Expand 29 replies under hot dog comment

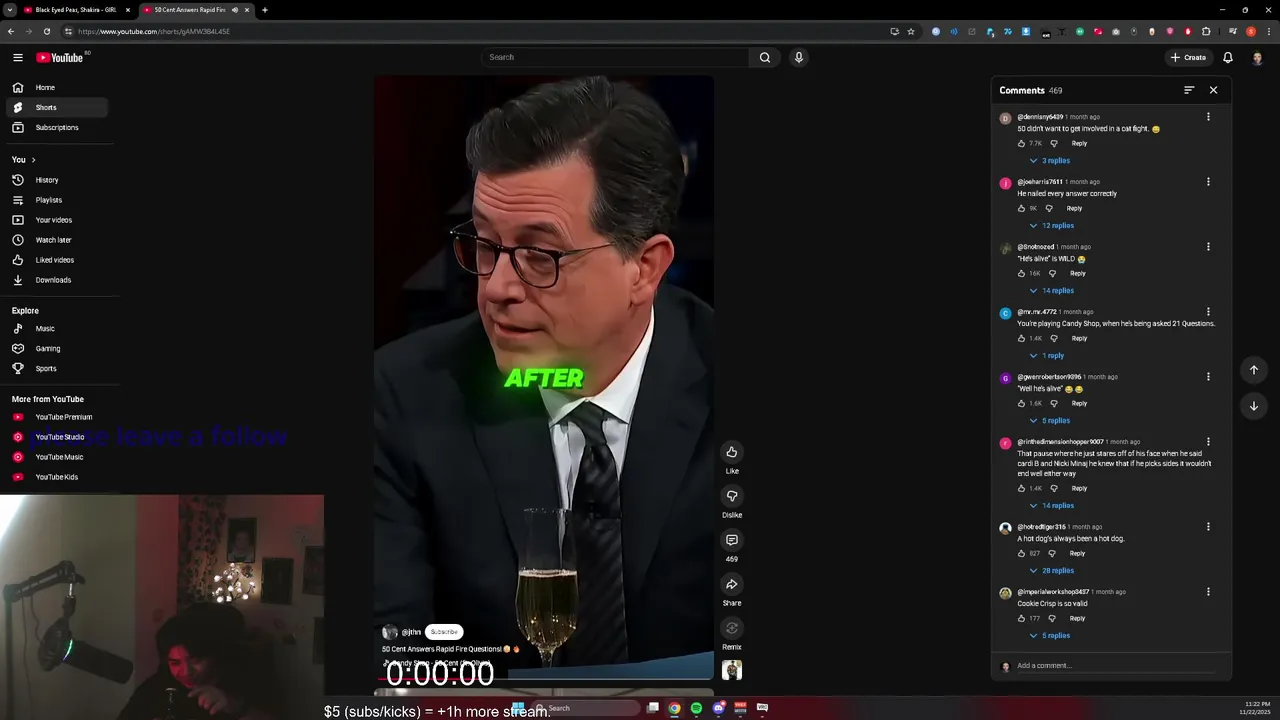point(1052,570)
